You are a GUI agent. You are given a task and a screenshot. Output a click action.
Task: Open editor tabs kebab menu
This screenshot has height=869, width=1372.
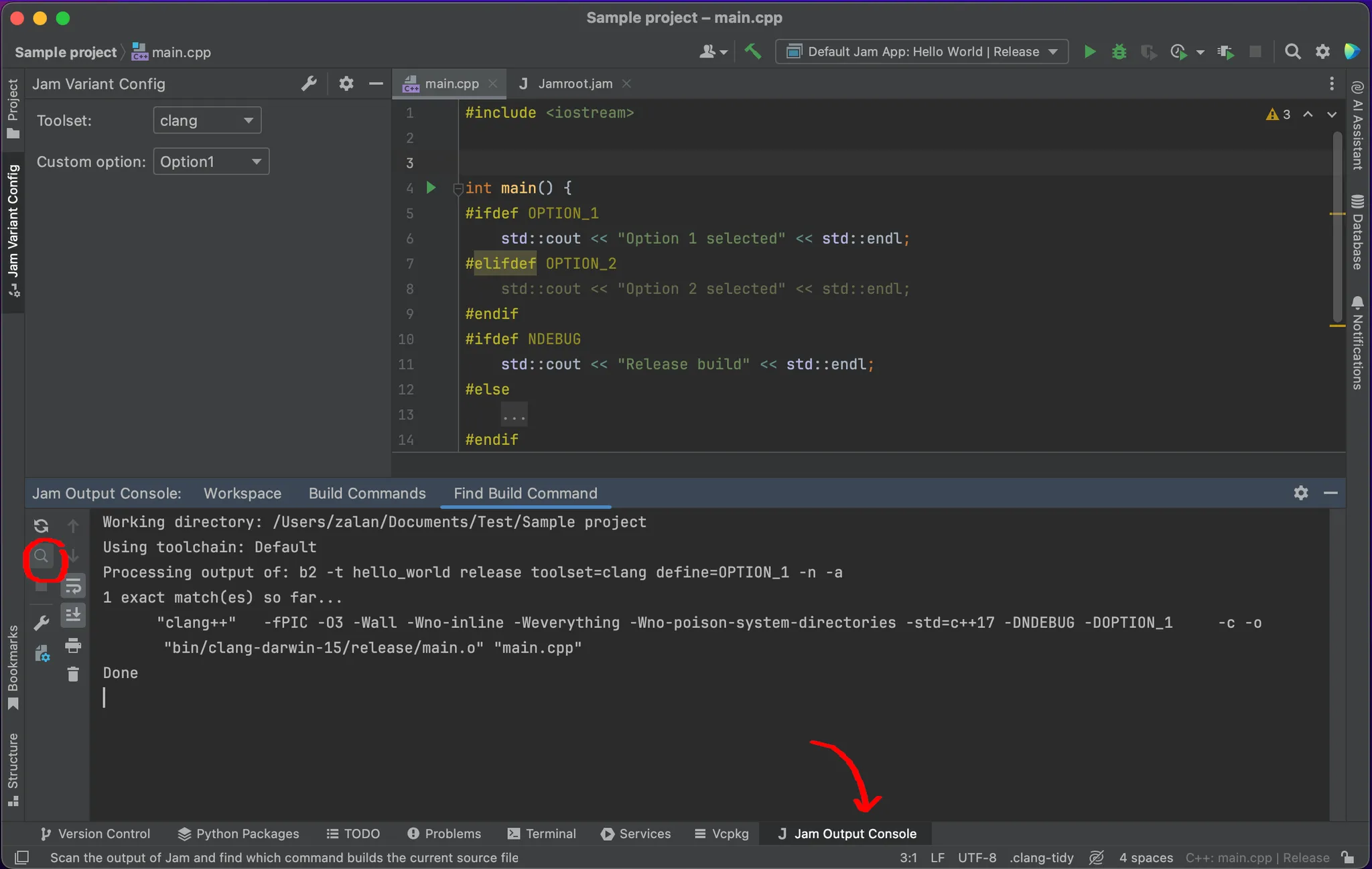pyautogui.click(x=1331, y=84)
